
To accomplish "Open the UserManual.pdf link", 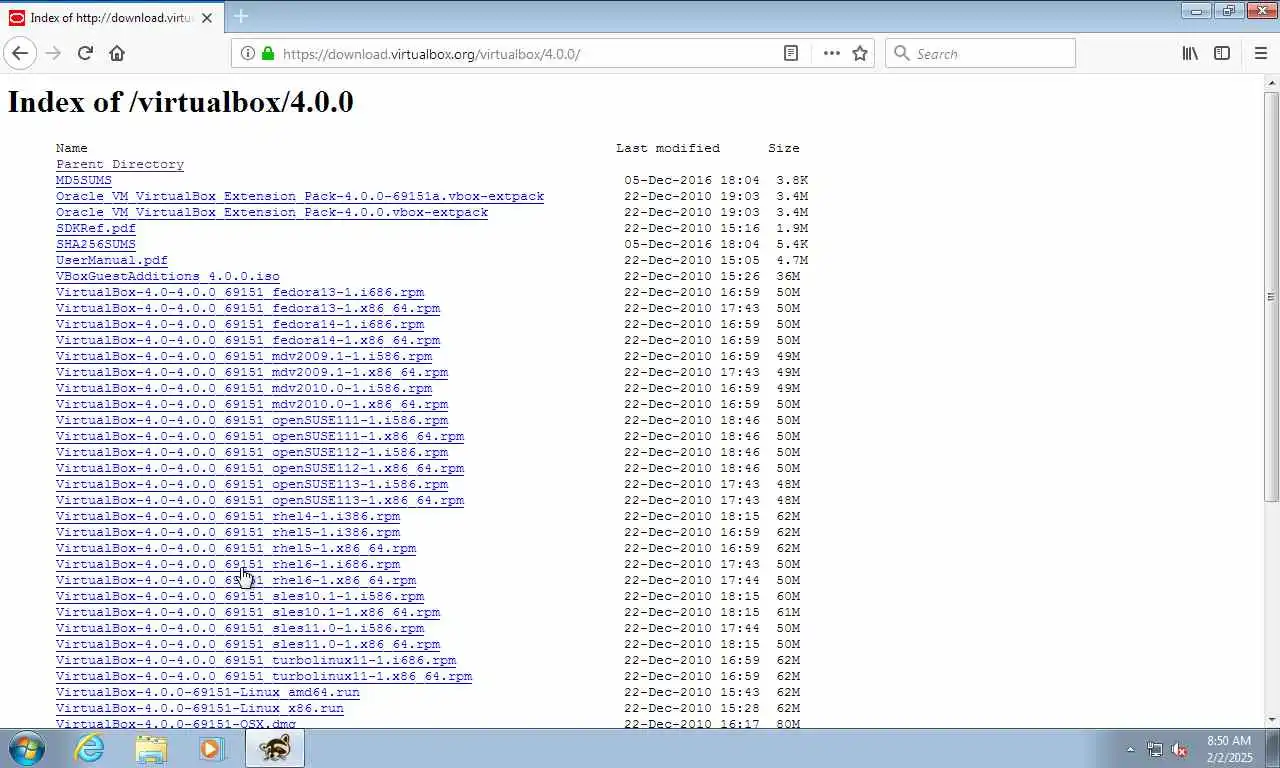I will [x=112, y=260].
